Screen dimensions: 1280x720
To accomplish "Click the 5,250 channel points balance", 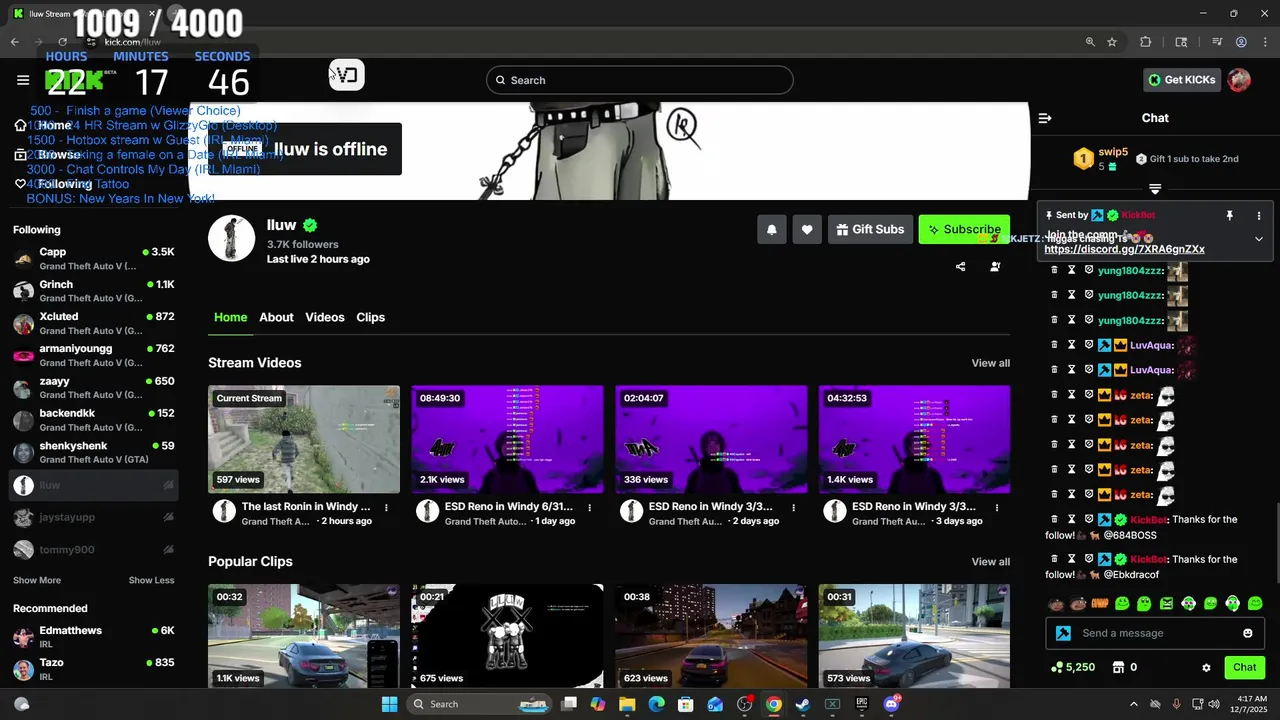I will (1073, 667).
